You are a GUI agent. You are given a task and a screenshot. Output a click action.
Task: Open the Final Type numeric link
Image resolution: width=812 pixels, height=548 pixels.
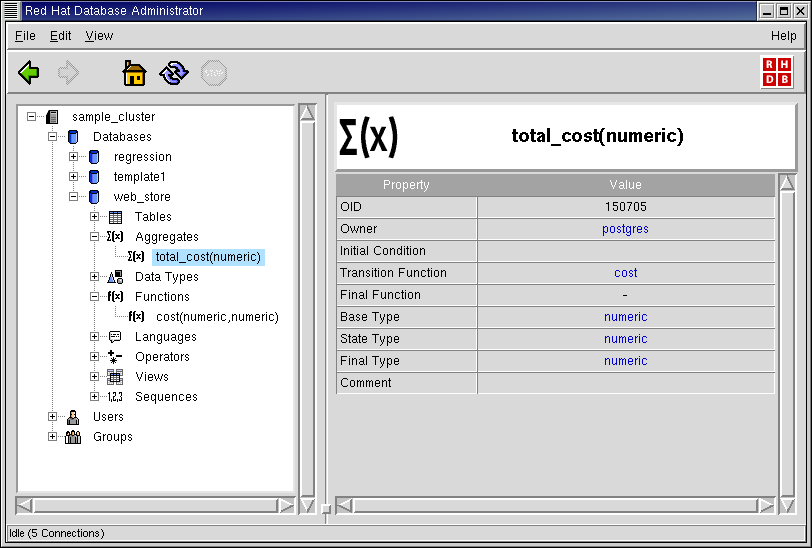[x=626, y=361]
